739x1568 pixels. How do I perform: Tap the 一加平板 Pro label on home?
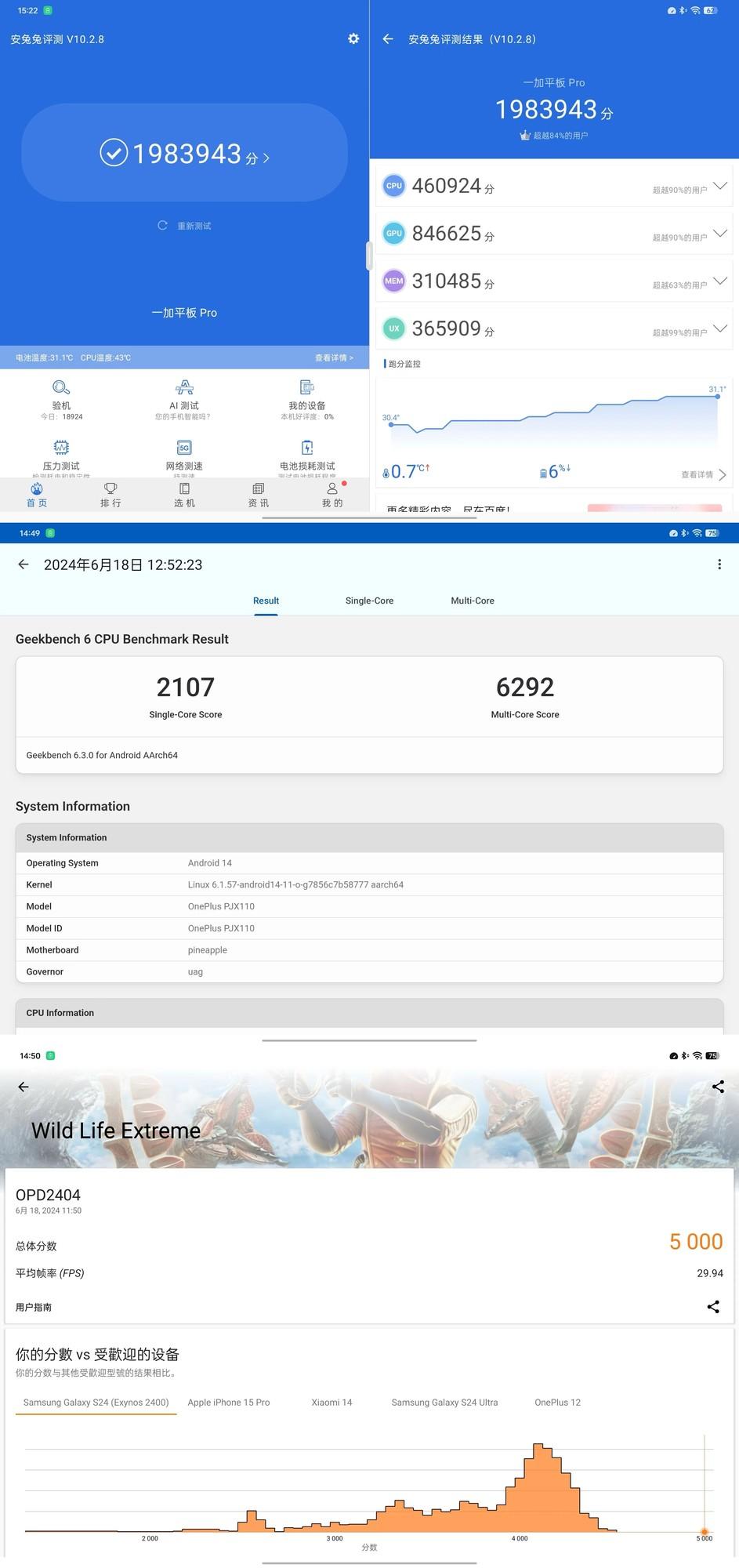[x=184, y=313]
